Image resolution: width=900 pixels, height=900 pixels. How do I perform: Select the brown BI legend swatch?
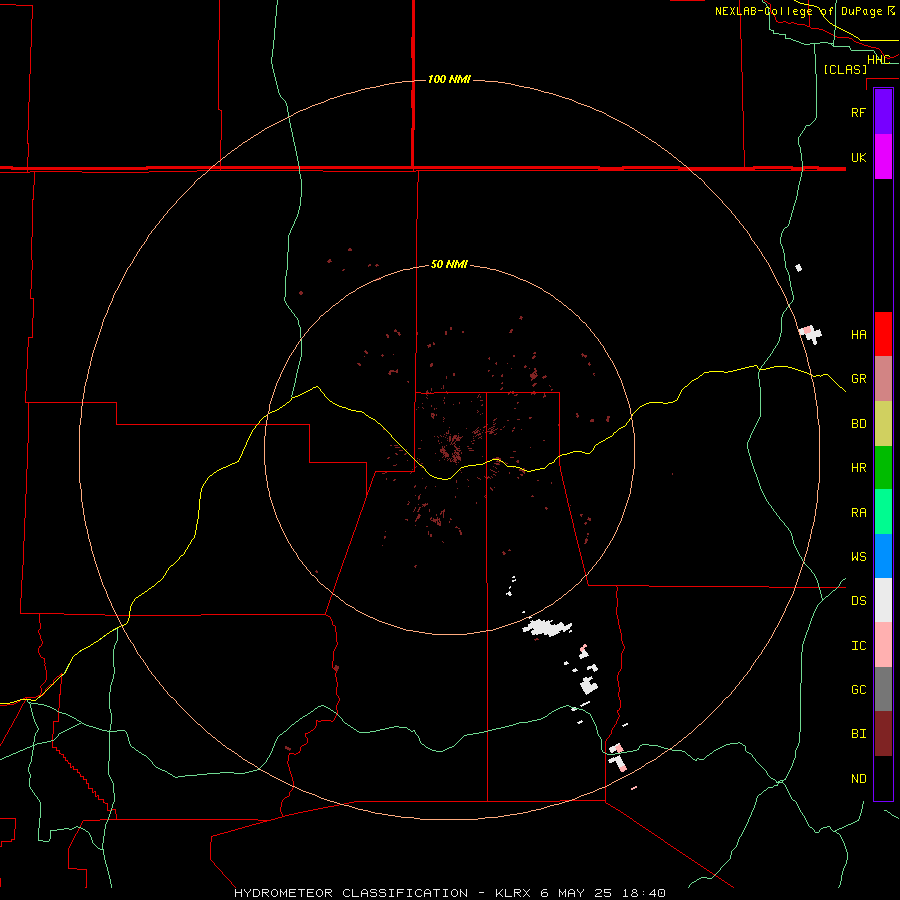[883, 734]
